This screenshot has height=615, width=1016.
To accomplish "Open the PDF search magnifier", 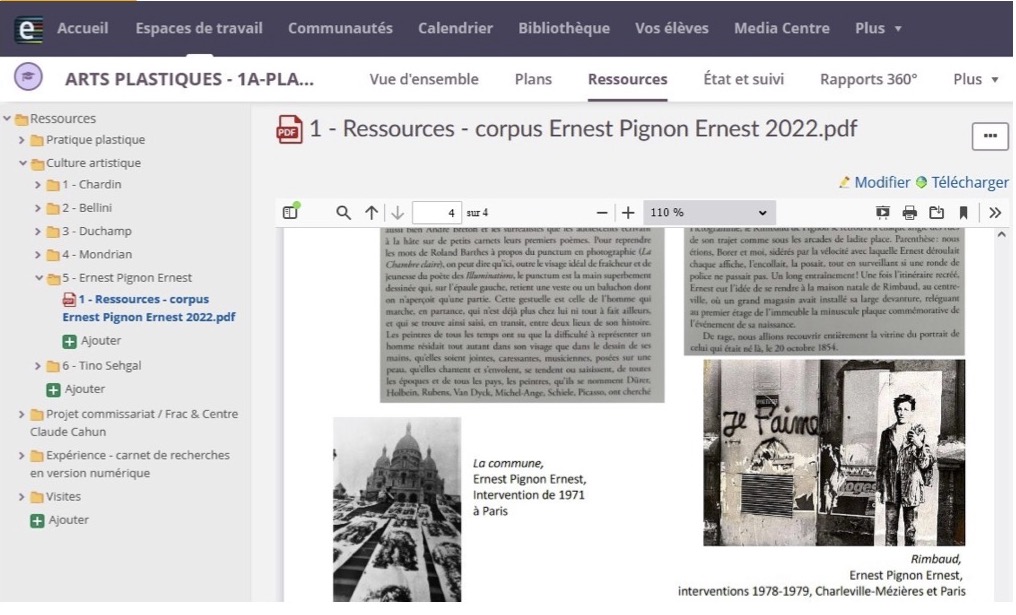I will (343, 213).
